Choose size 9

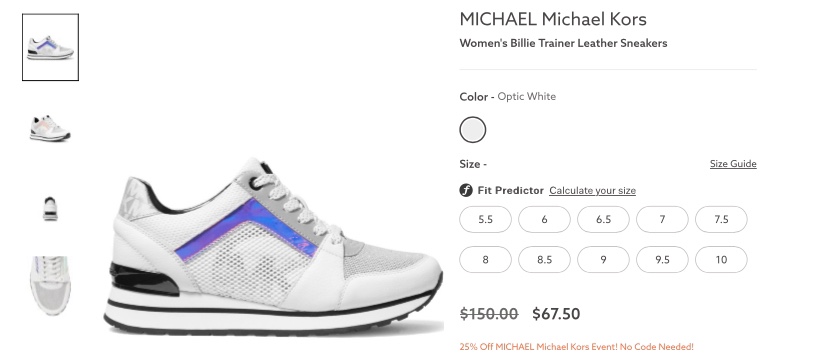point(604,260)
